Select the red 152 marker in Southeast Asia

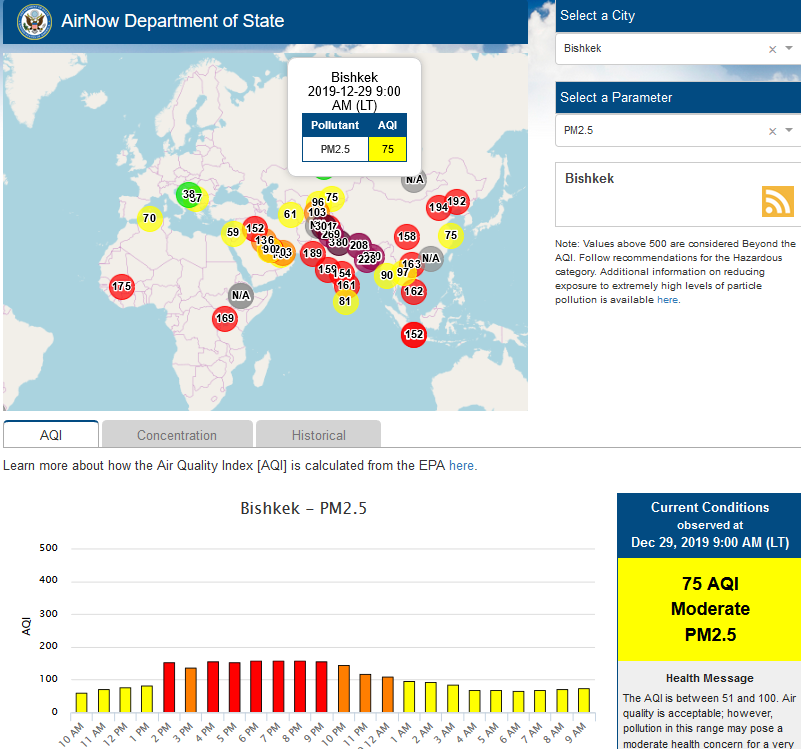pyautogui.click(x=414, y=335)
